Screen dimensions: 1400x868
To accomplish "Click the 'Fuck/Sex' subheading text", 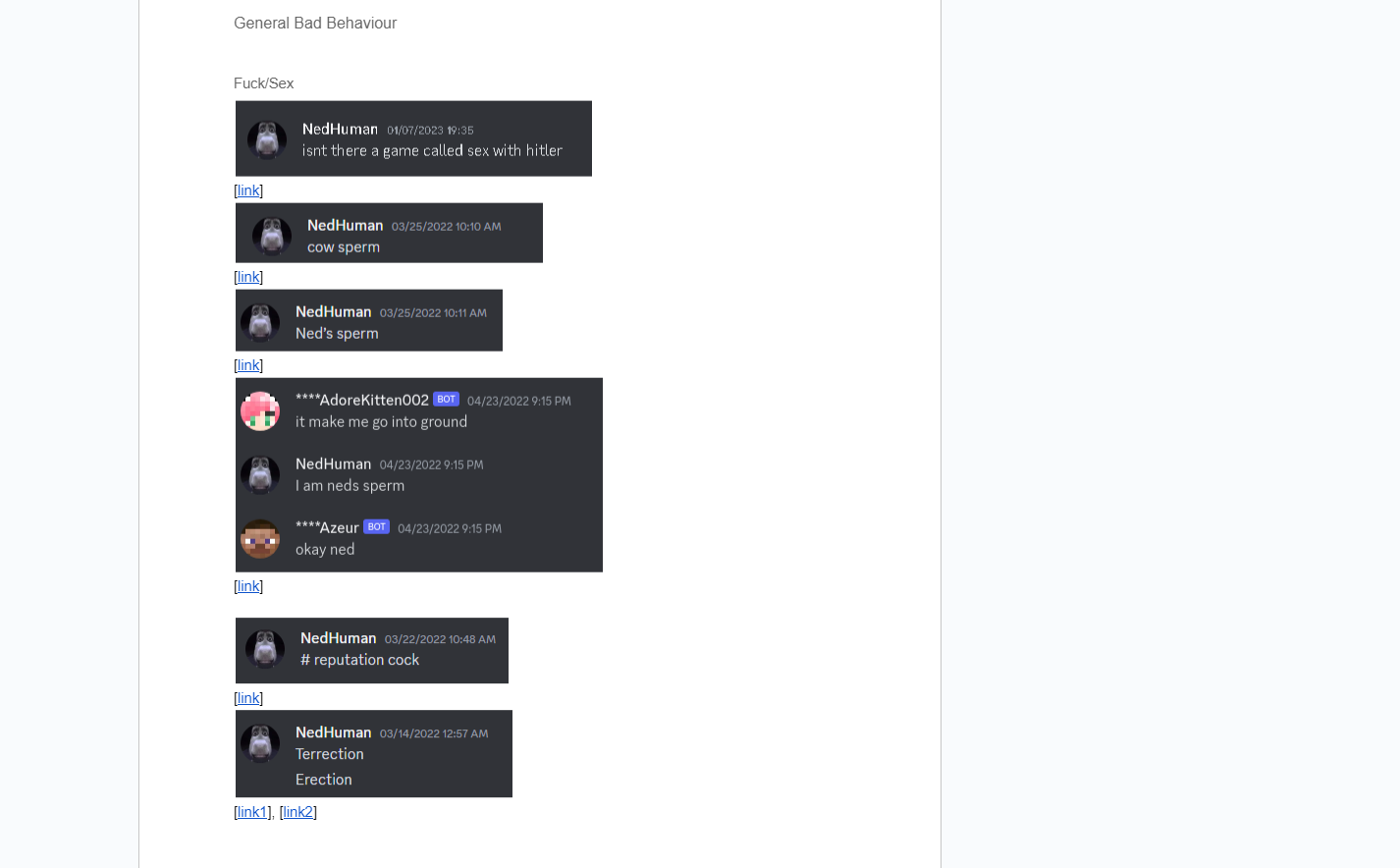I will 264,83.
